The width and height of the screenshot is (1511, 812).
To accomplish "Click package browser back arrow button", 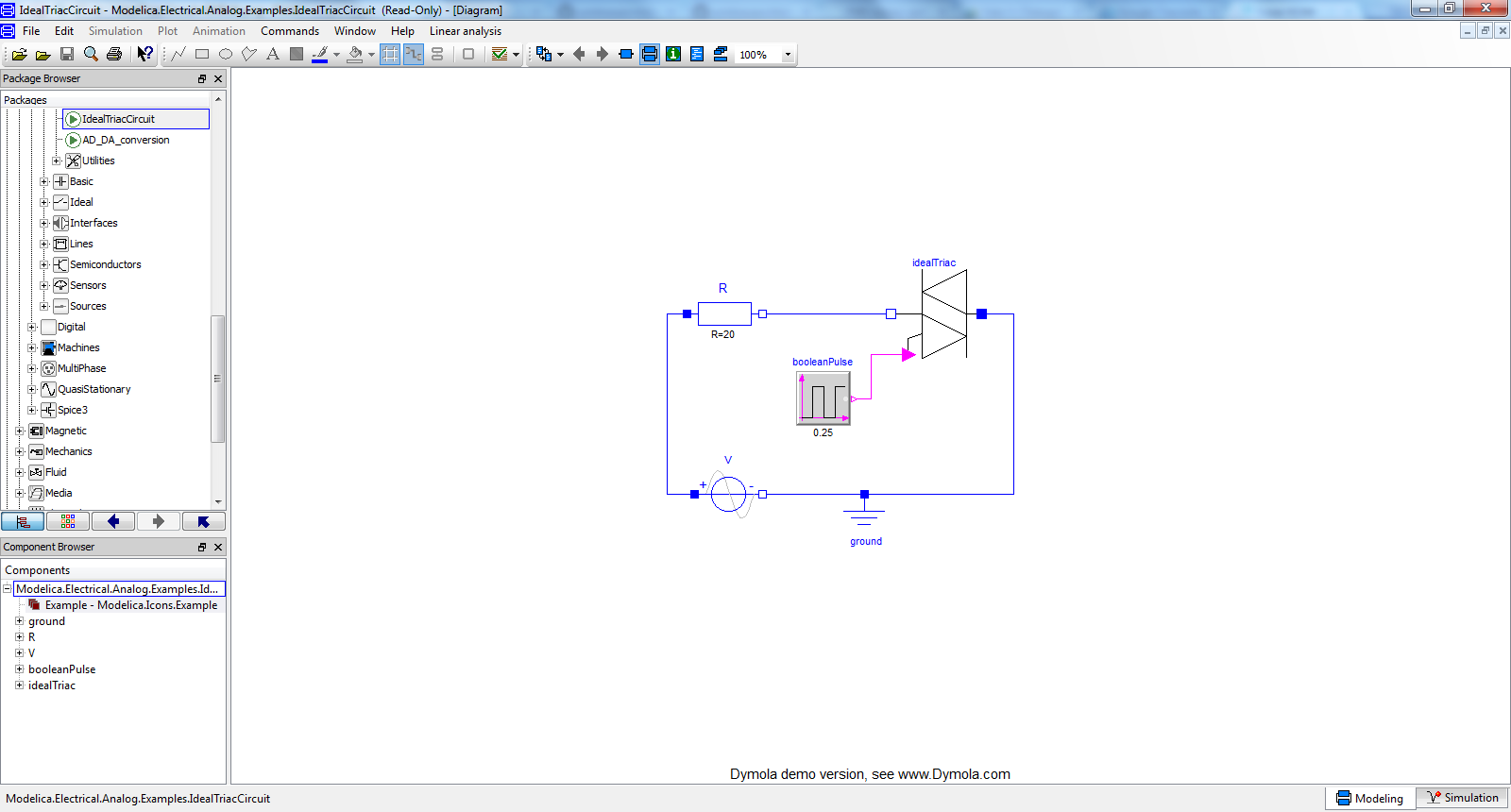I will tap(113, 521).
